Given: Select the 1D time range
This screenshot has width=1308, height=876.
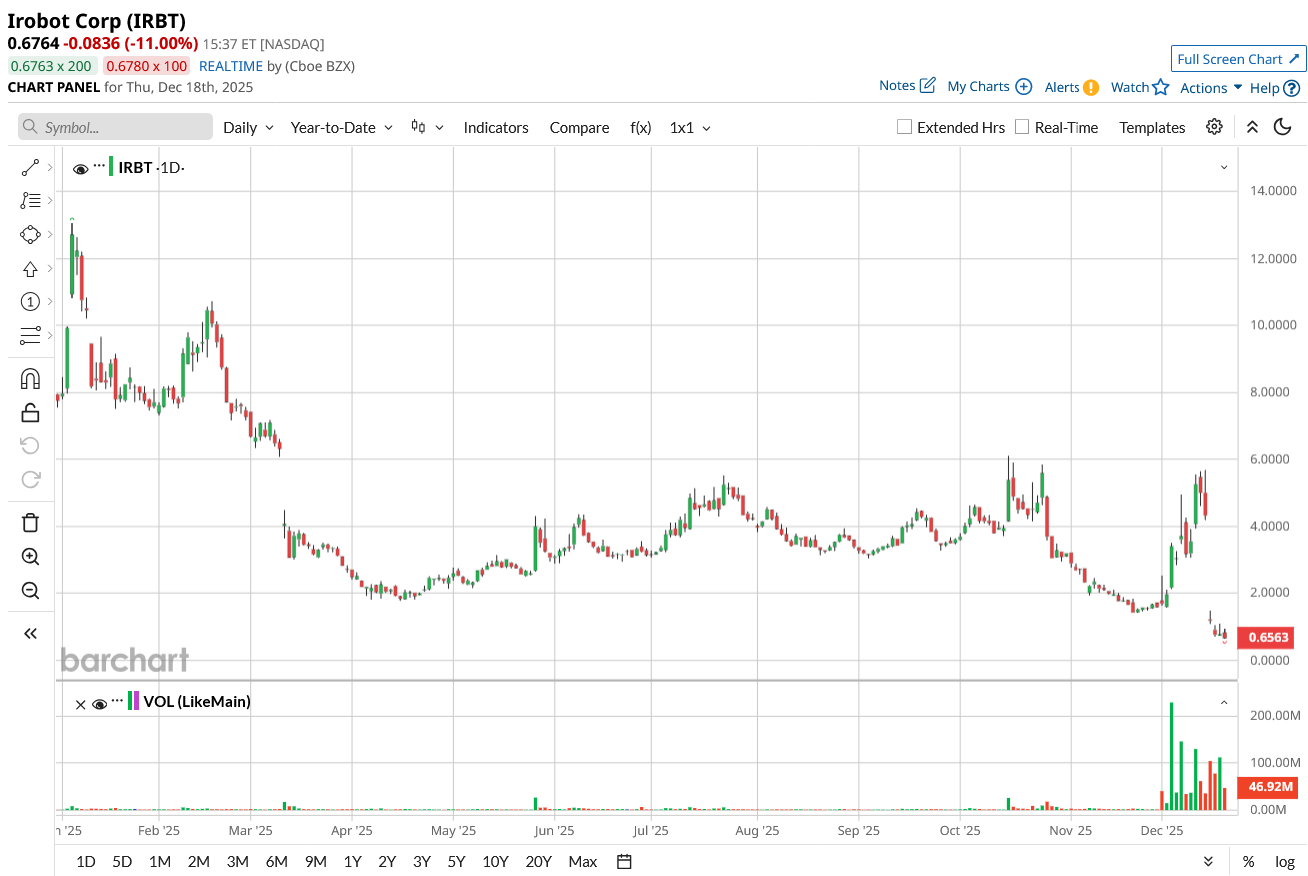Looking at the screenshot, I should (86, 862).
